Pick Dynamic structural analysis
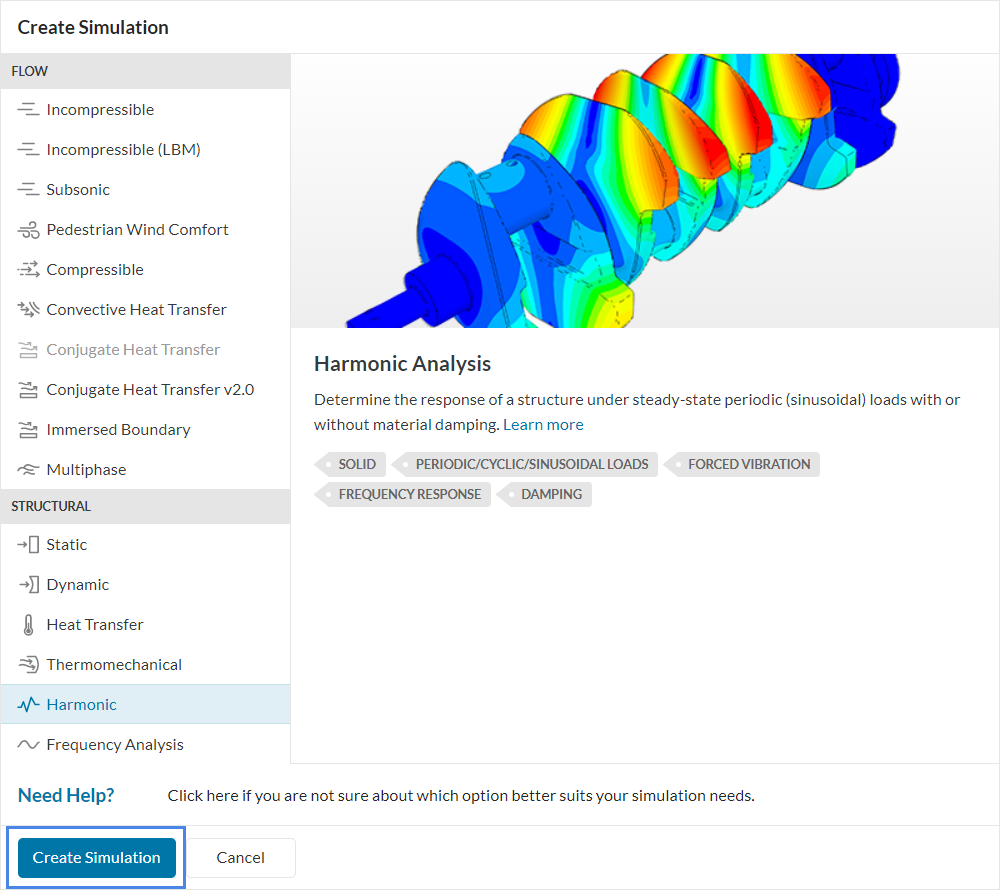1000x890 pixels. tap(77, 585)
